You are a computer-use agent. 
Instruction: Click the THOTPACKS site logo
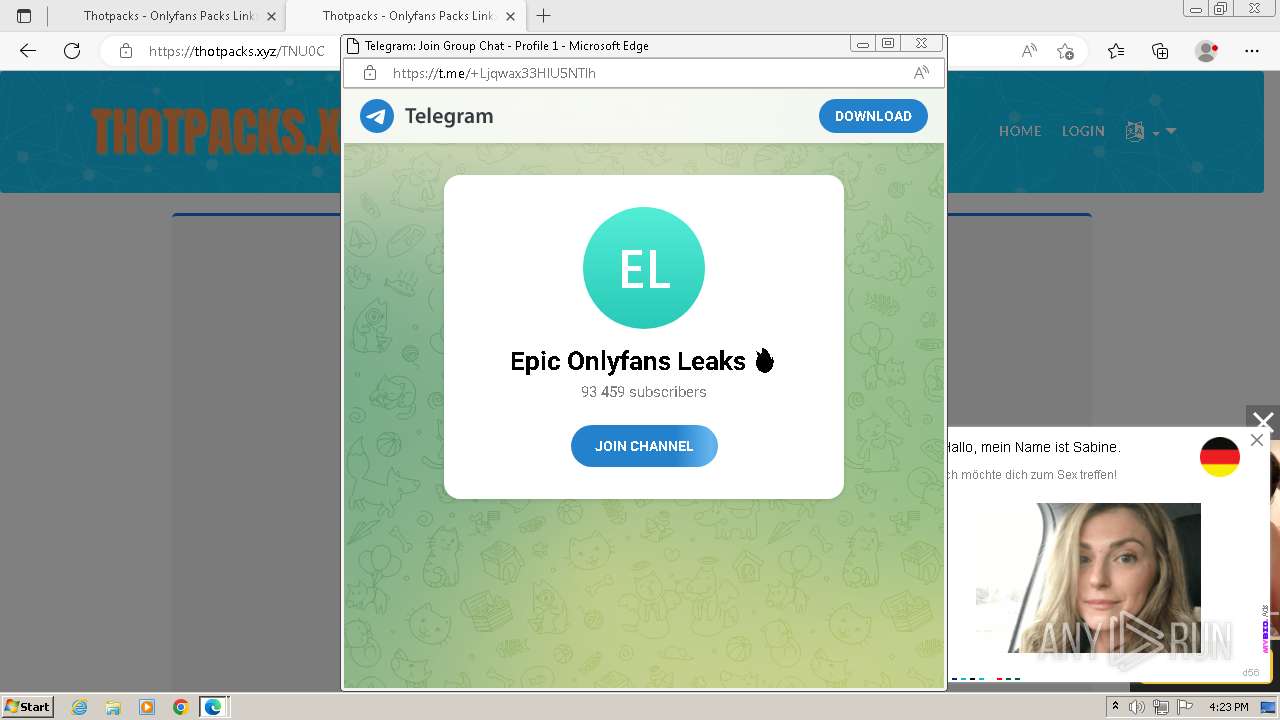216,131
